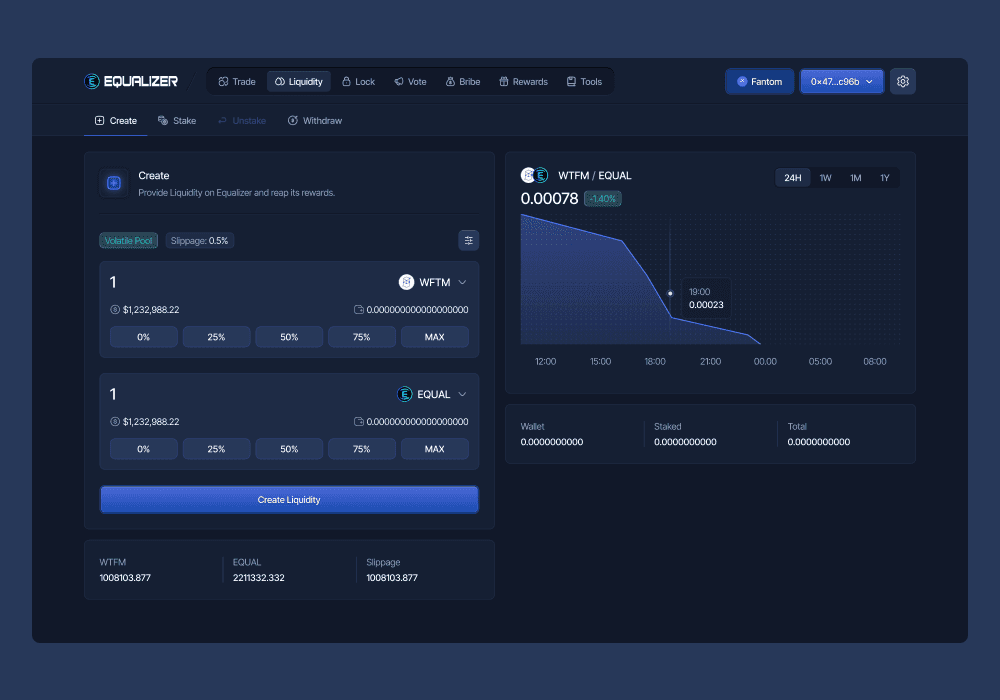This screenshot has height=700, width=1000.
Task: Select the Liquidity nav item
Action: click(x=298, y=82)
